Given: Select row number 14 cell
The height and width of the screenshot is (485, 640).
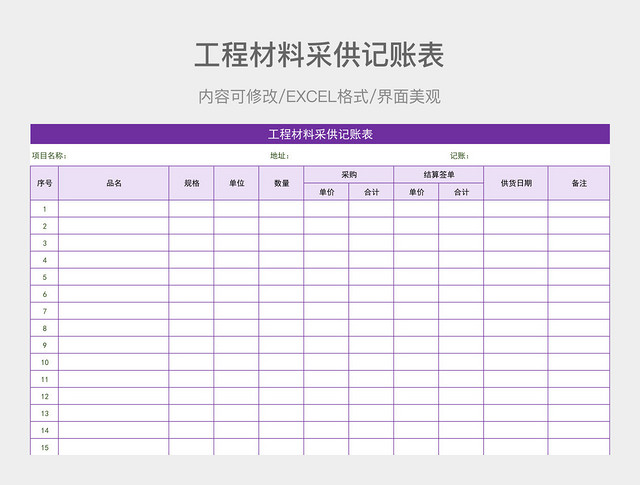Looking at the screenshot, I should 44,430.
